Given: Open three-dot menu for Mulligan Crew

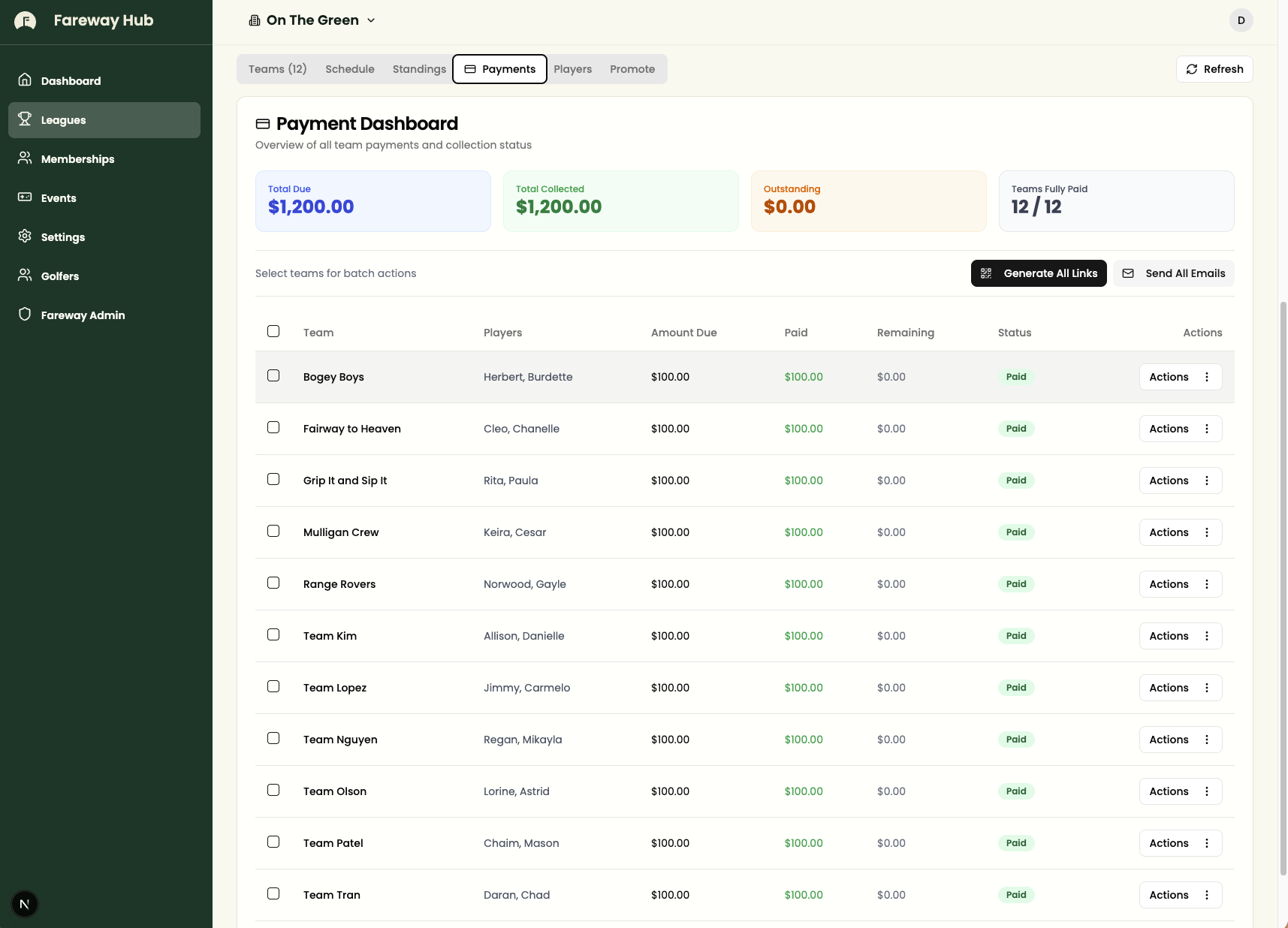Looking at the screenshot, I should point(1207,532).
